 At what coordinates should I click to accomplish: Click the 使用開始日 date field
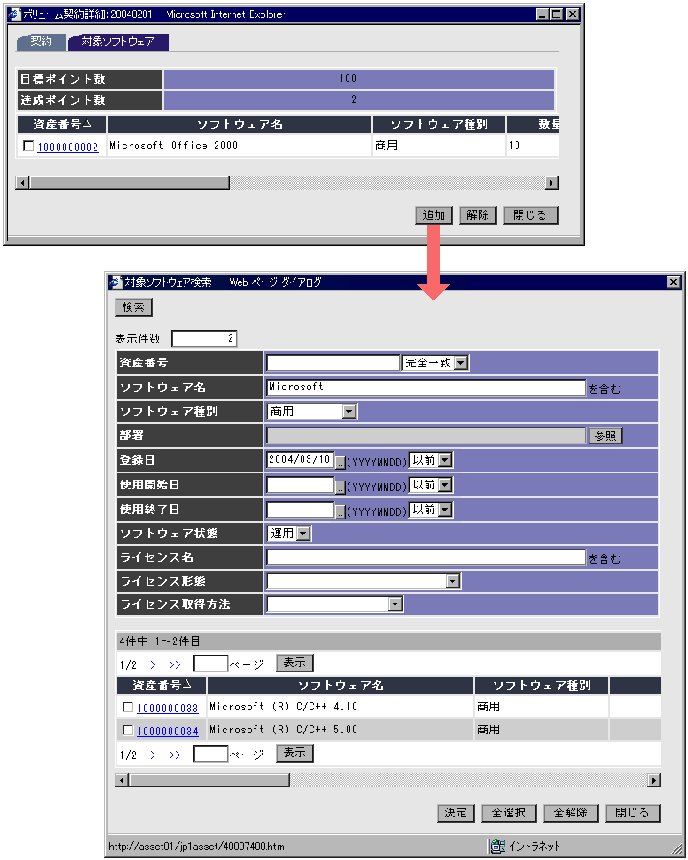[300, 484]
